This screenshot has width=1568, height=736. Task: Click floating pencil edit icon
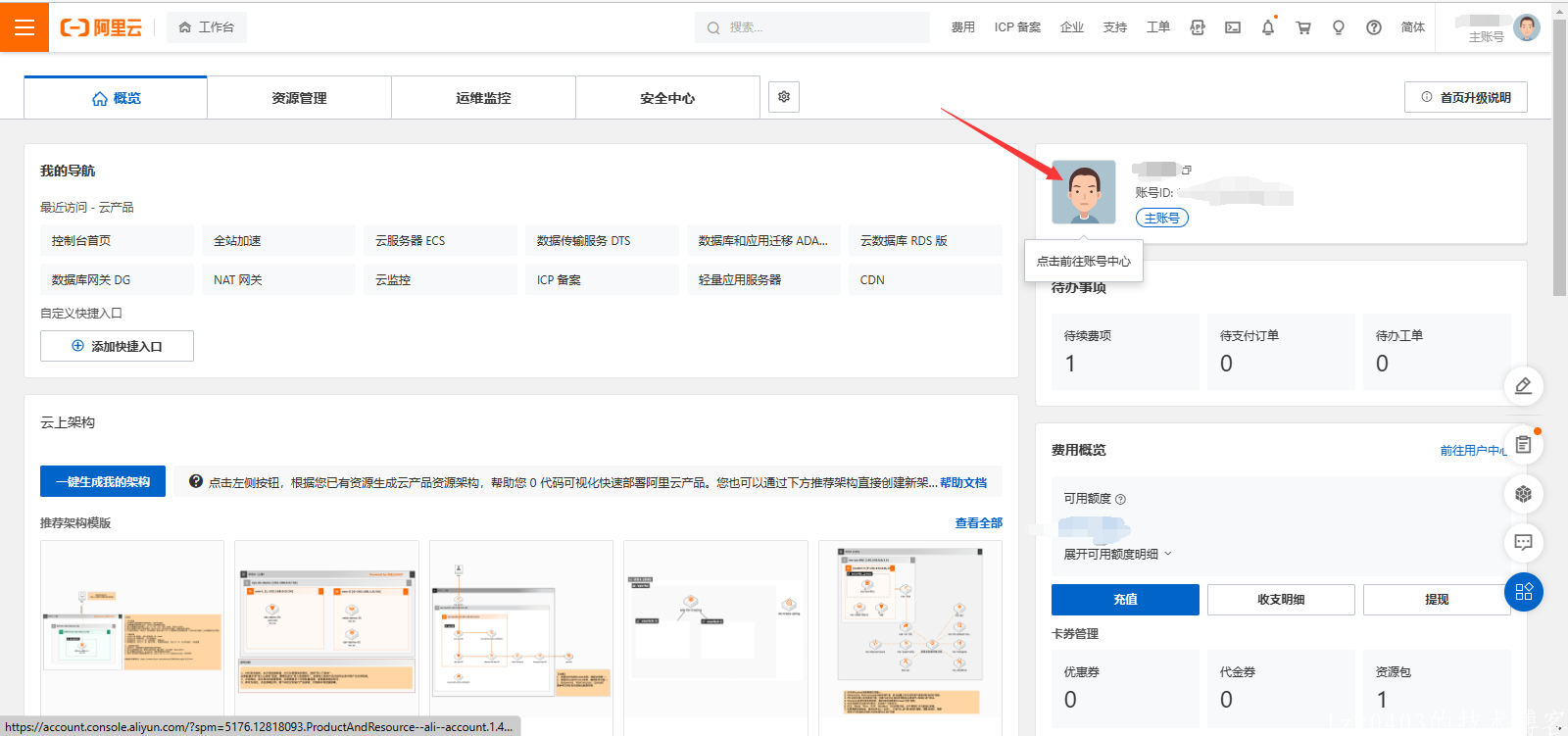[x=1524, y=386]
